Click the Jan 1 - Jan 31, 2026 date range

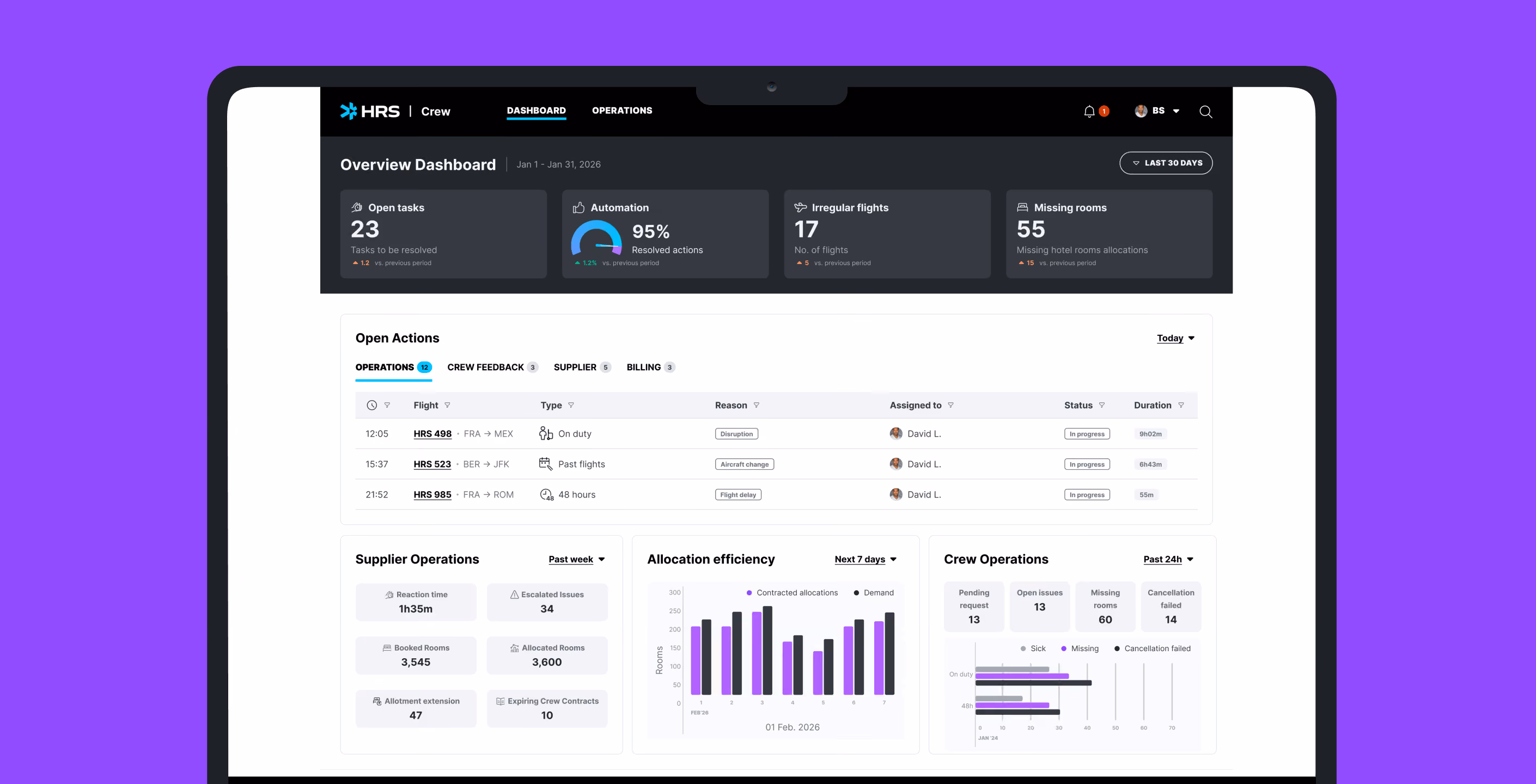coord(558,164)
